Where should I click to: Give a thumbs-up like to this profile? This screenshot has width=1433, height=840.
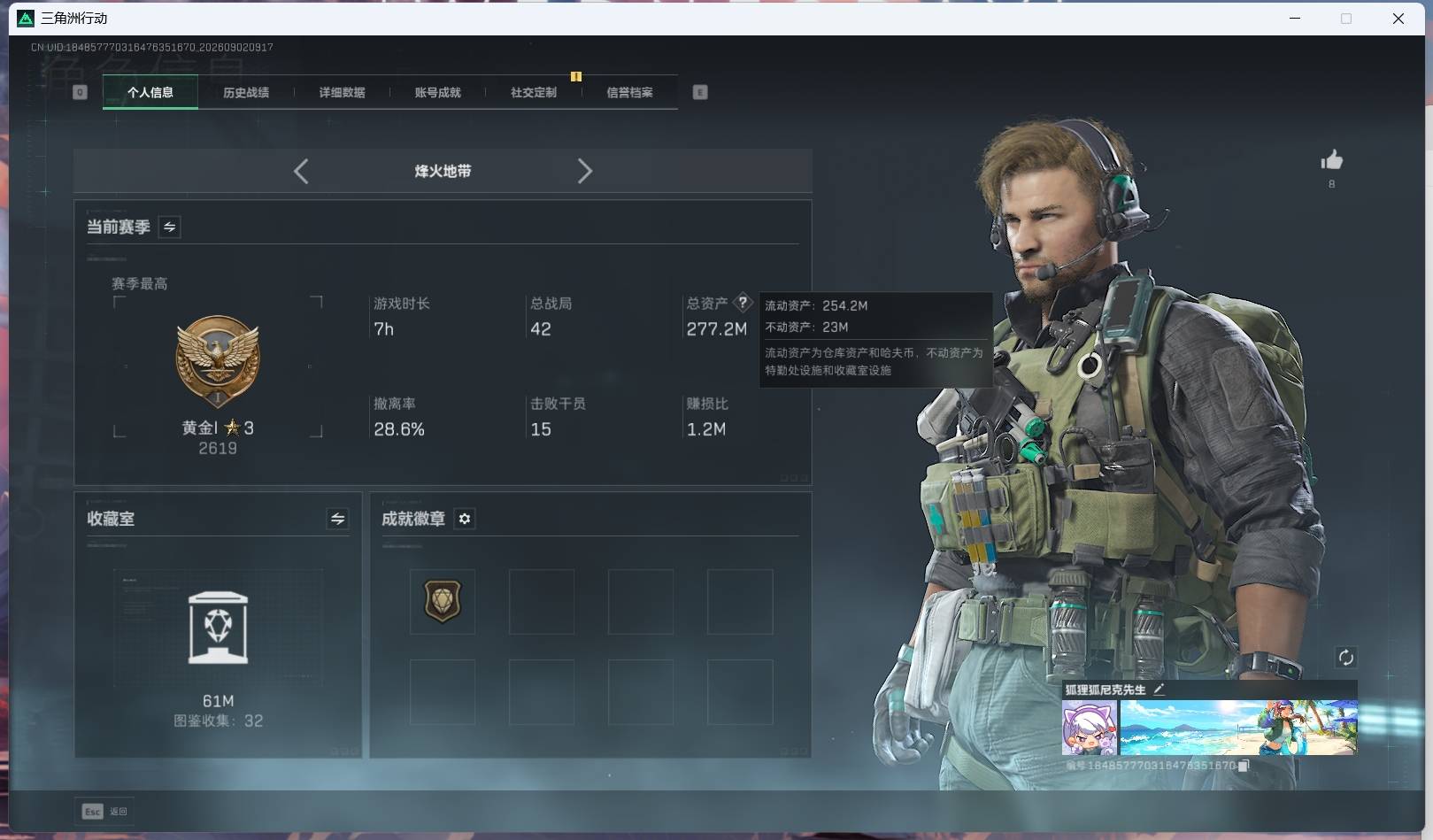pos(1331,160)
